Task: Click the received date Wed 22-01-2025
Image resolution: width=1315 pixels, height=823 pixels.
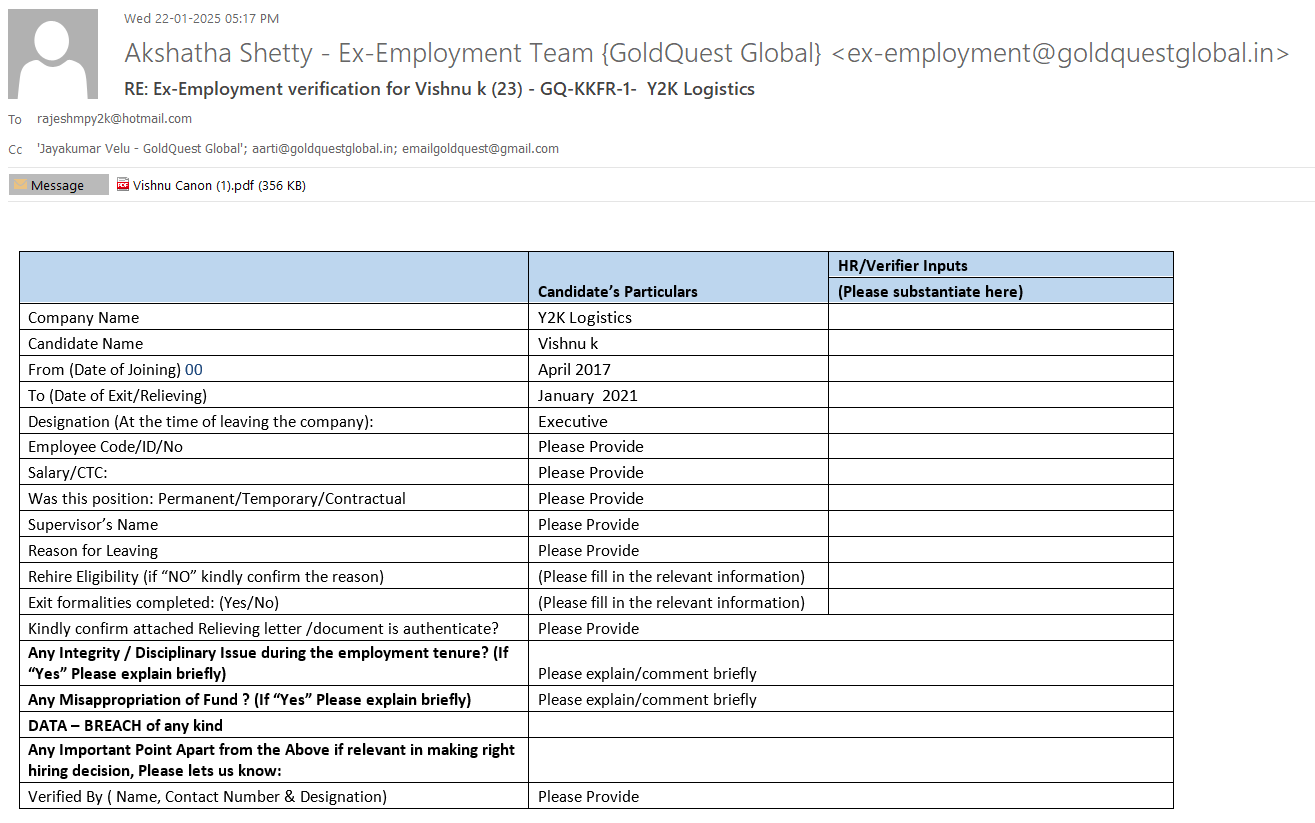Action: click(201, 18)
